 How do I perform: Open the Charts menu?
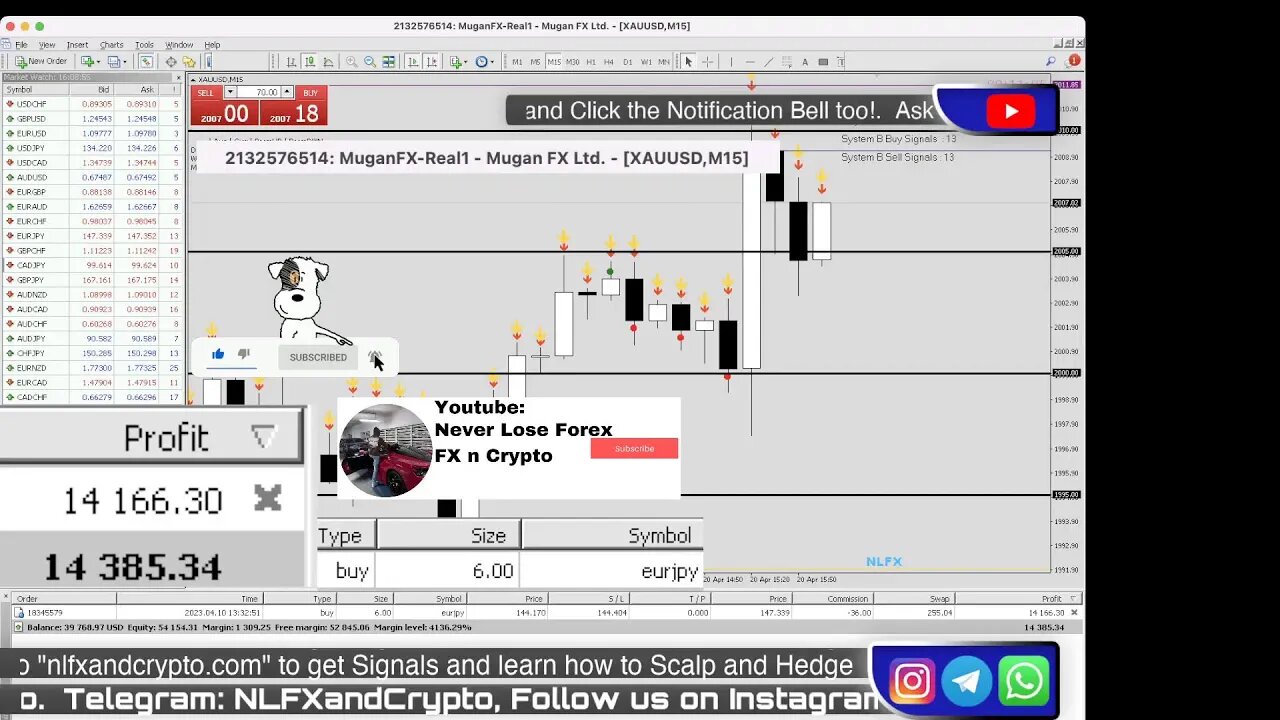click(111, 45)
